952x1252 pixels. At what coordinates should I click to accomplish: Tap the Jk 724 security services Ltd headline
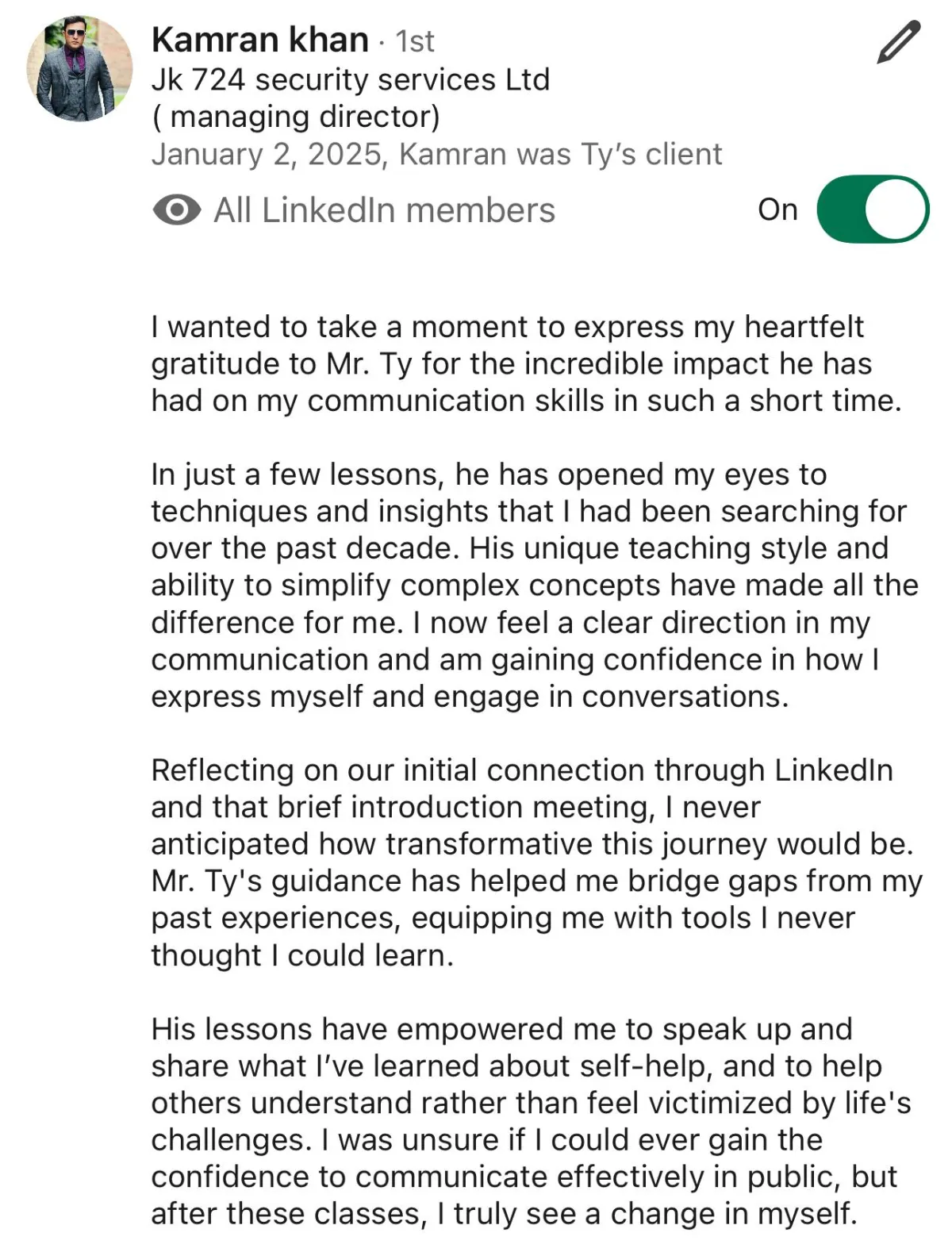tap(350, 79)
